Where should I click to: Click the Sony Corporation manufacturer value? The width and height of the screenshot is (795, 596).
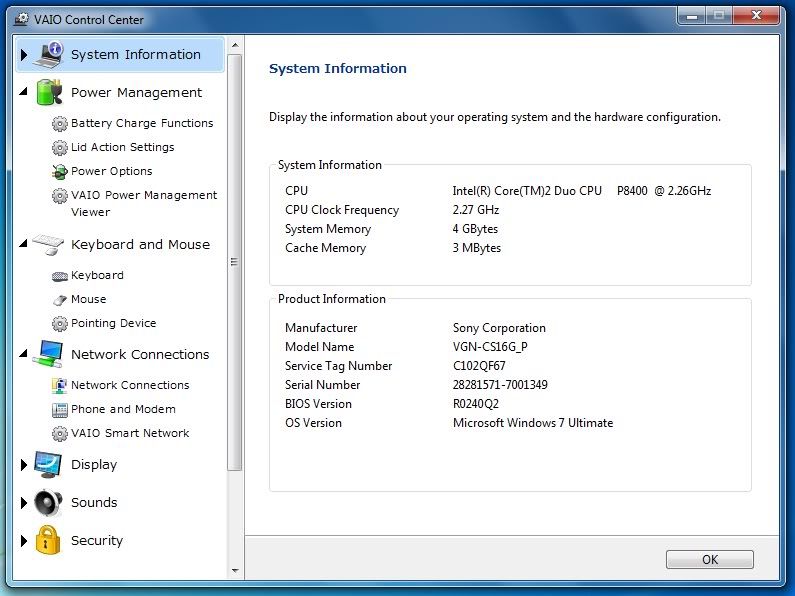tap(499, 328)
